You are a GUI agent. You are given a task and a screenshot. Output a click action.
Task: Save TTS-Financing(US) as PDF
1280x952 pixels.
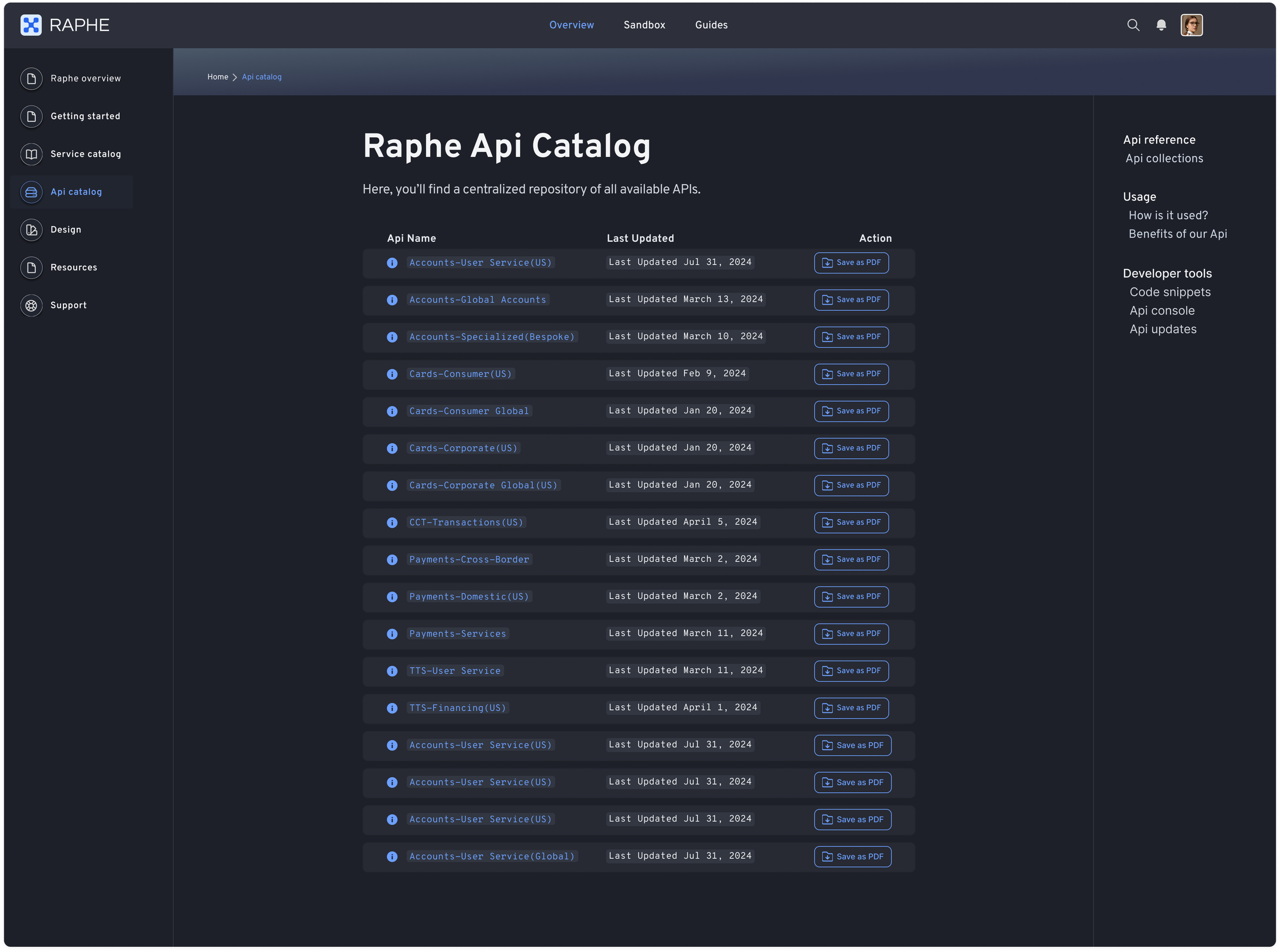pyautogui.click(x=851, y=708)
